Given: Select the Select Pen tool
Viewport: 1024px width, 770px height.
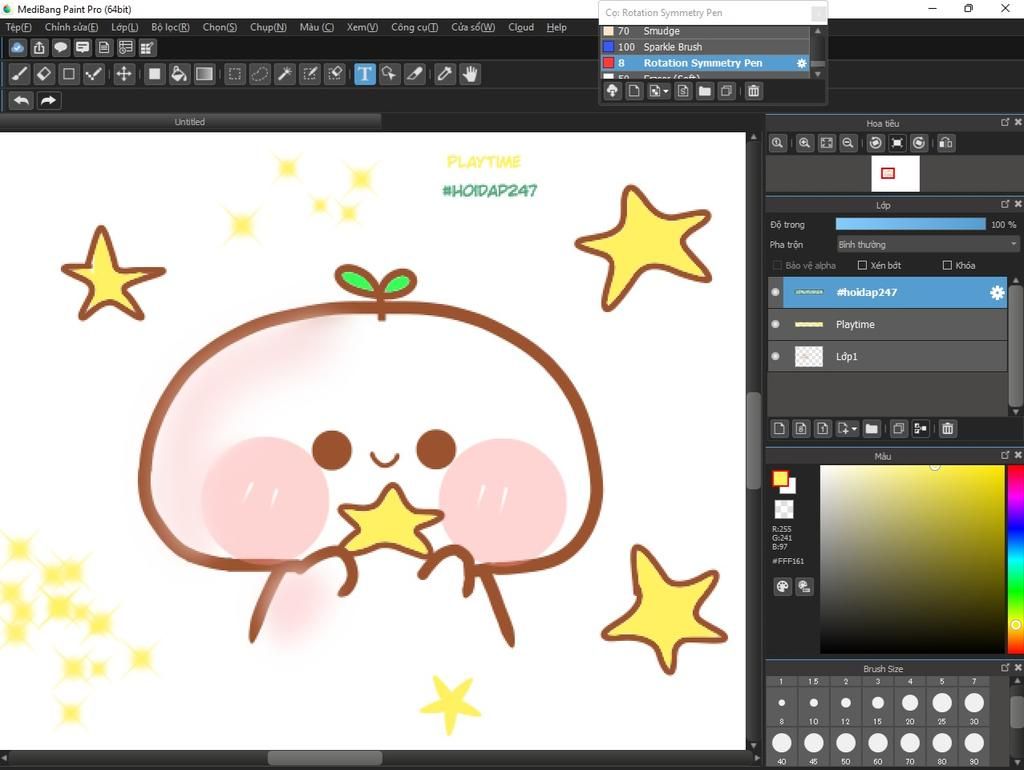Looking at the screenshot, I should [310, 74].
